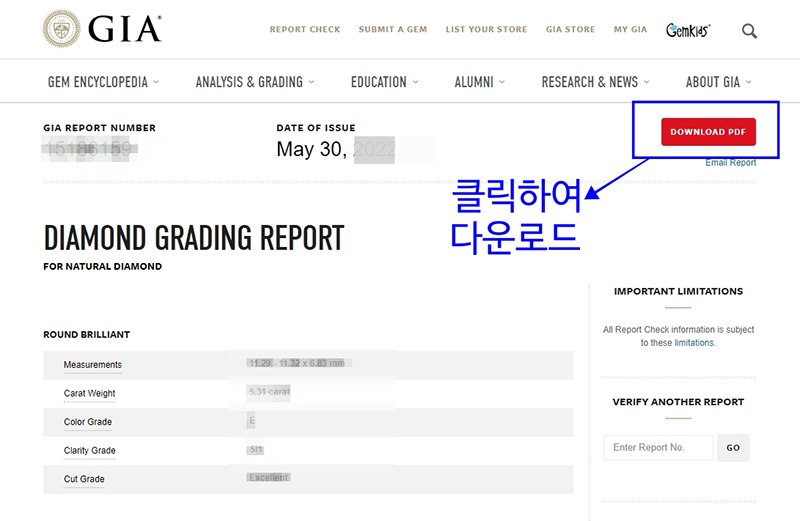Focus the Enter Report No. field
Image resolution: width=800 pixels, height=521 pixels.
[658, 448]
